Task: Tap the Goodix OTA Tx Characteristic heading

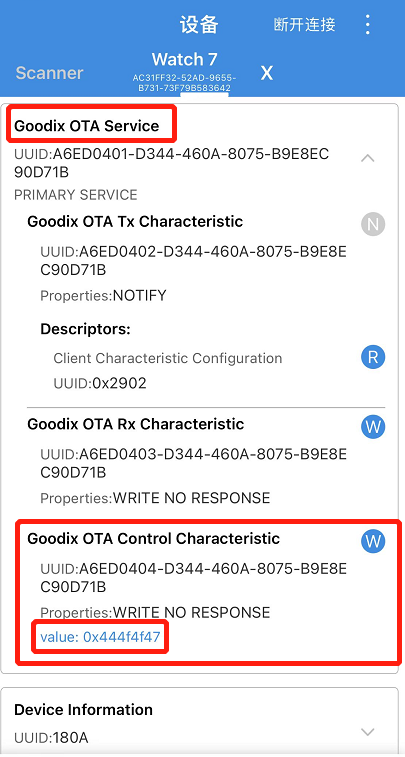Action: coord(135,222)
